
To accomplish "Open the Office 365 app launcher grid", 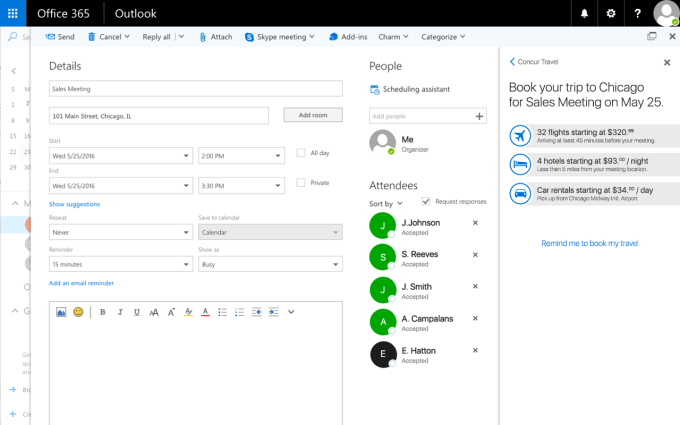I will point(14,13).
